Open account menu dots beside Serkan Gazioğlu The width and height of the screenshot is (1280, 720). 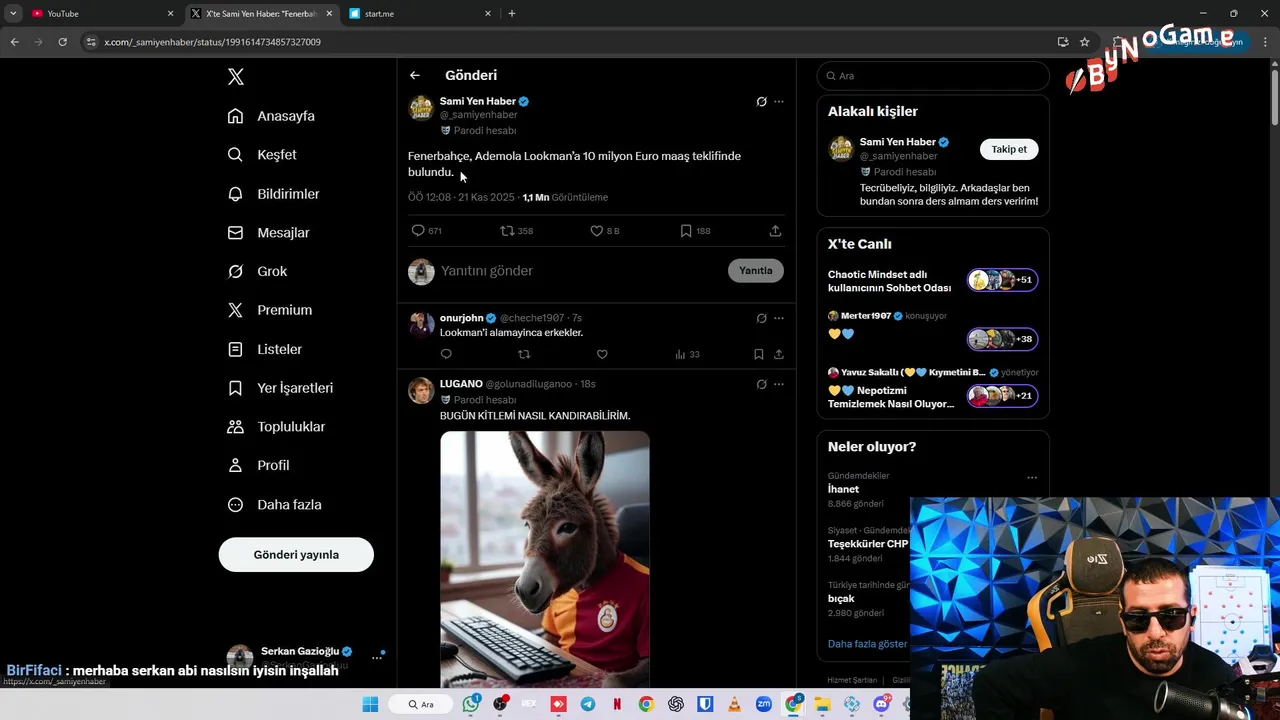pyautogui.click(x=377, y=658)
